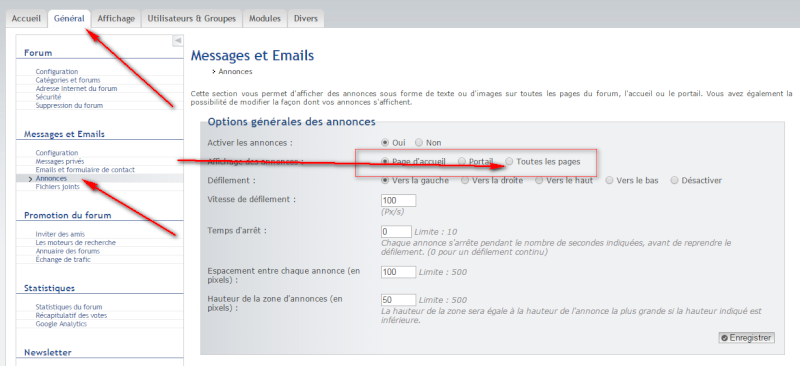
Task: Open Récapitulatif des votes link
Action: [x=71, y=315]
